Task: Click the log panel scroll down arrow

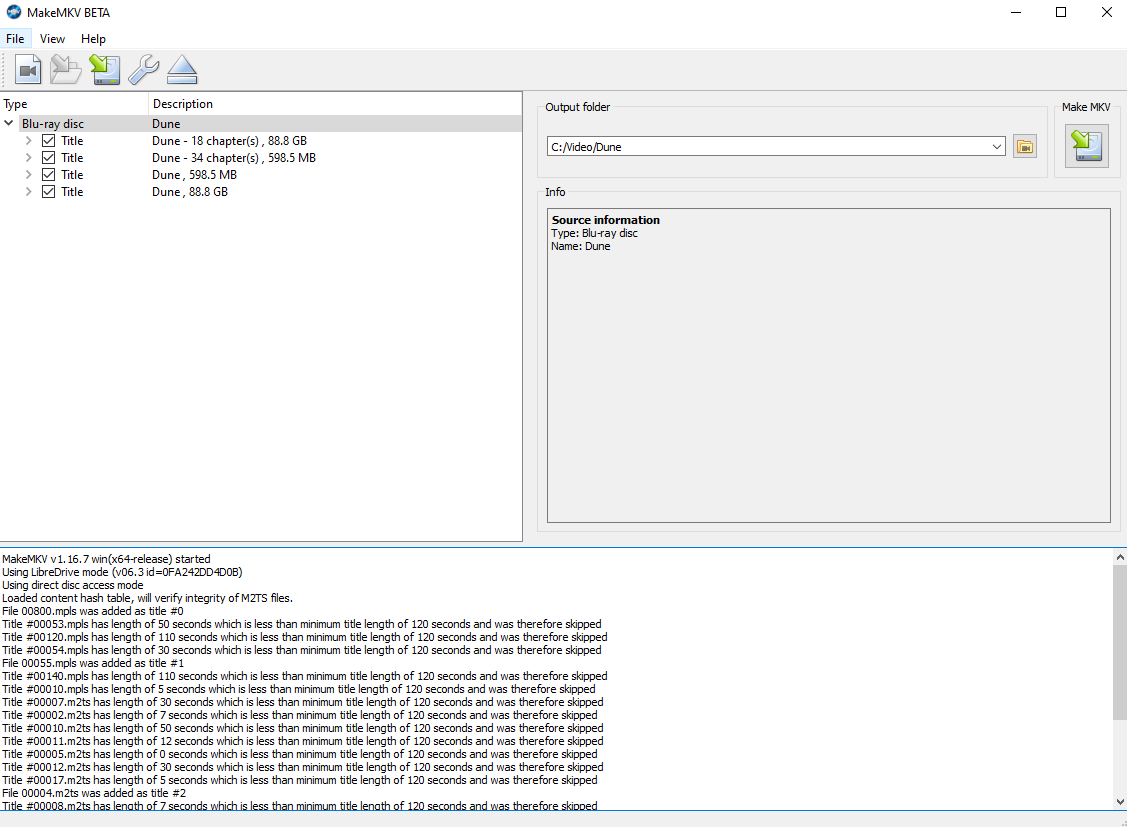Action: pos(1120,802)
